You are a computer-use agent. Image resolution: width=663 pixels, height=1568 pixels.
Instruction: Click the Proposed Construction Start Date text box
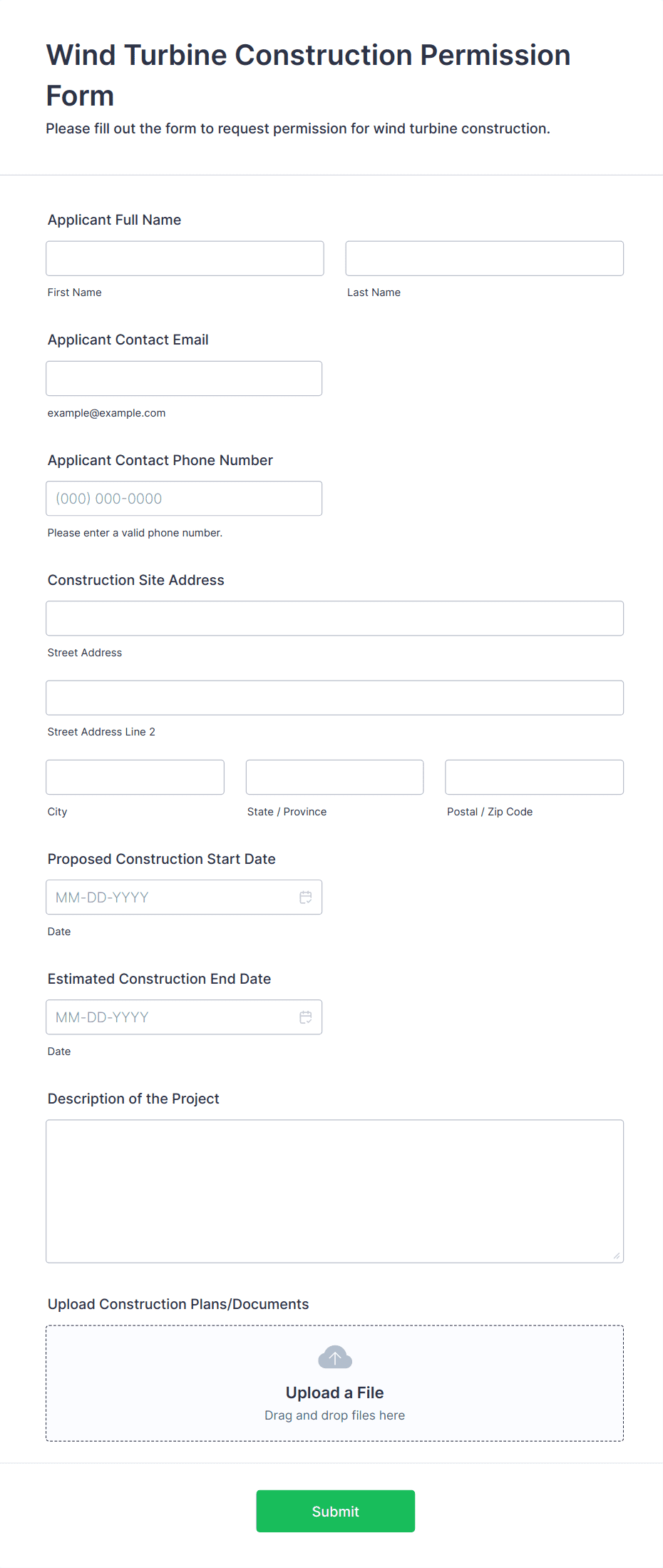coord(171,897)
